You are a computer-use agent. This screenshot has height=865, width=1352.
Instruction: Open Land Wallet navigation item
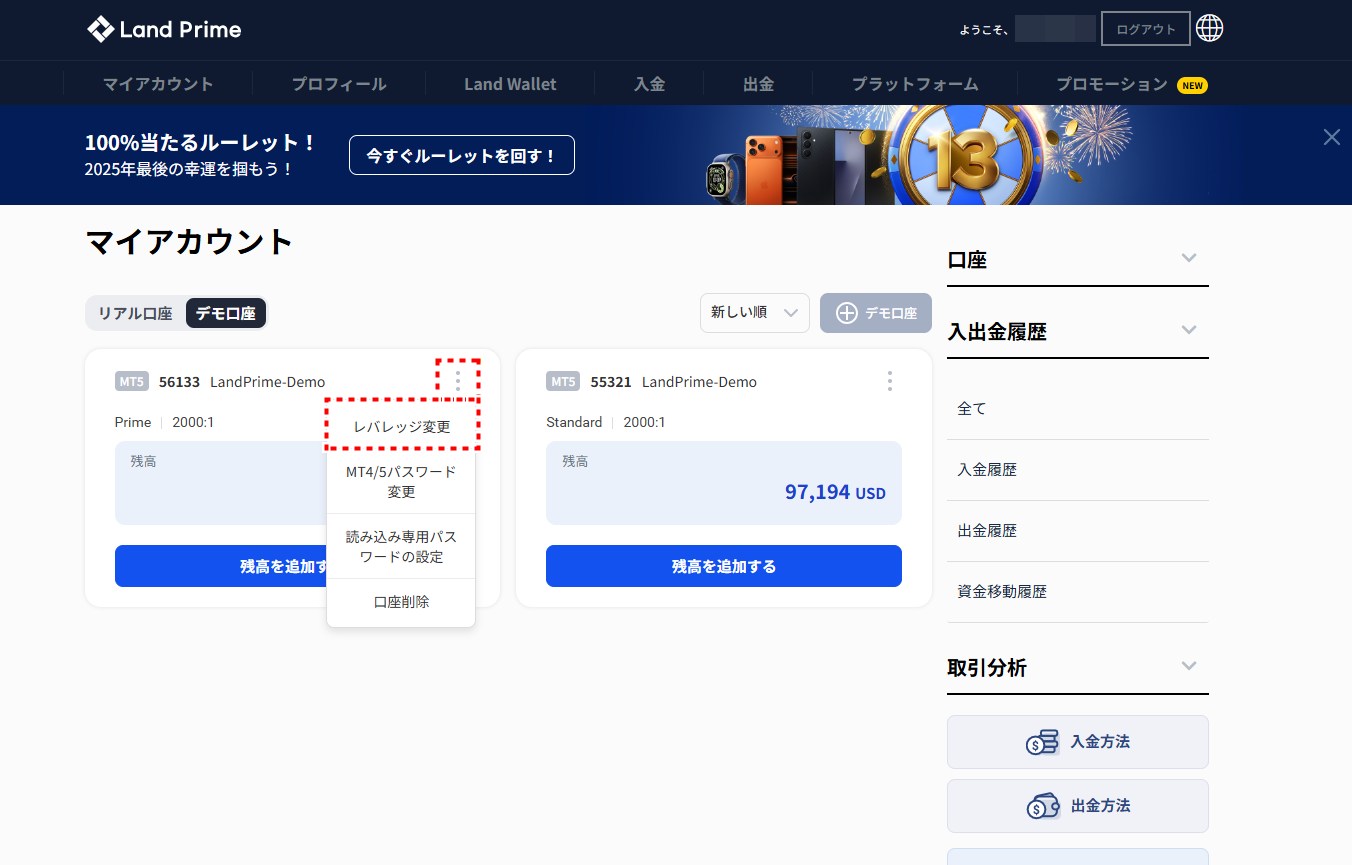pos(510,84)
